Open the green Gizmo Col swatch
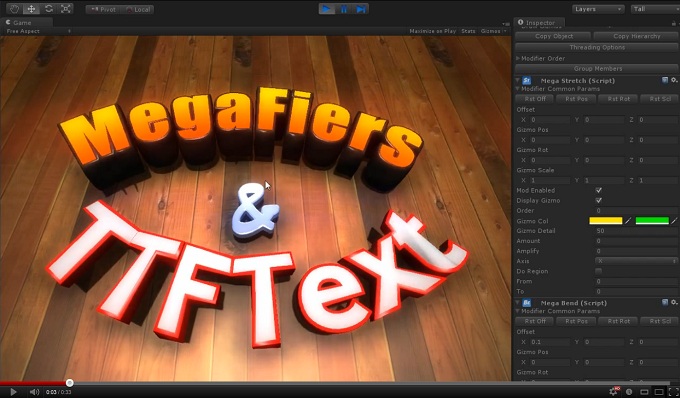This screenshot has width=680, height=398. pyautogui.click(x=652, y=221)
